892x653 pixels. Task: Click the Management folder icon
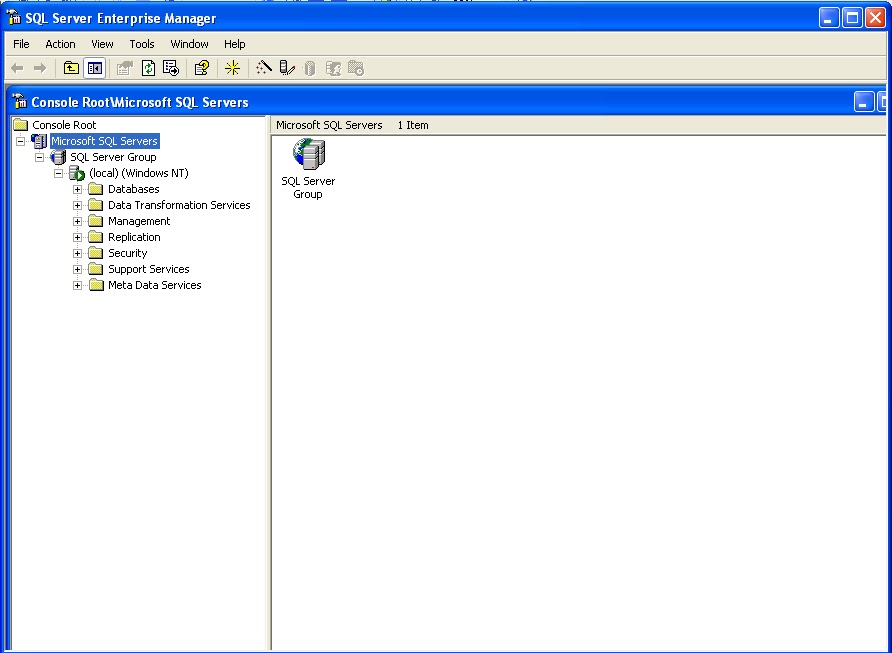tap(96, 221)
